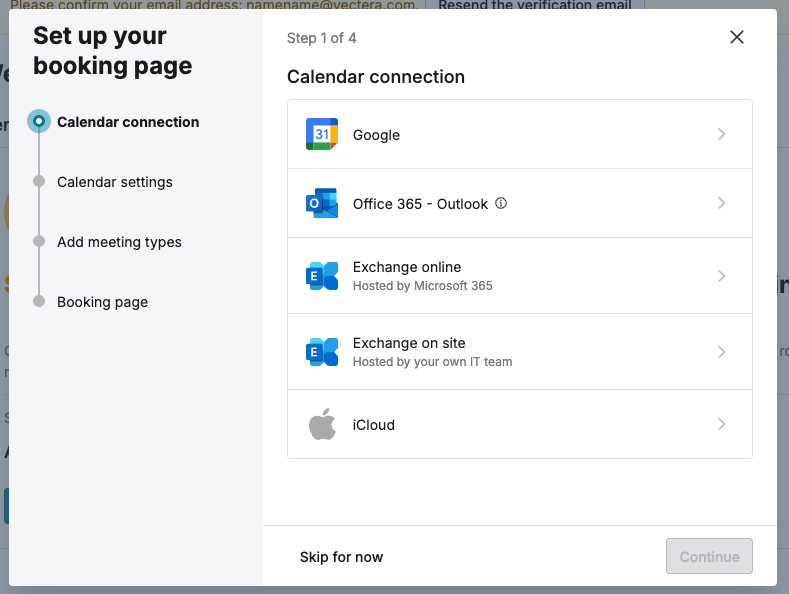Click the Office 365 Outlook icon
This screenshot has height=594, width=789.
coord(322,203)
